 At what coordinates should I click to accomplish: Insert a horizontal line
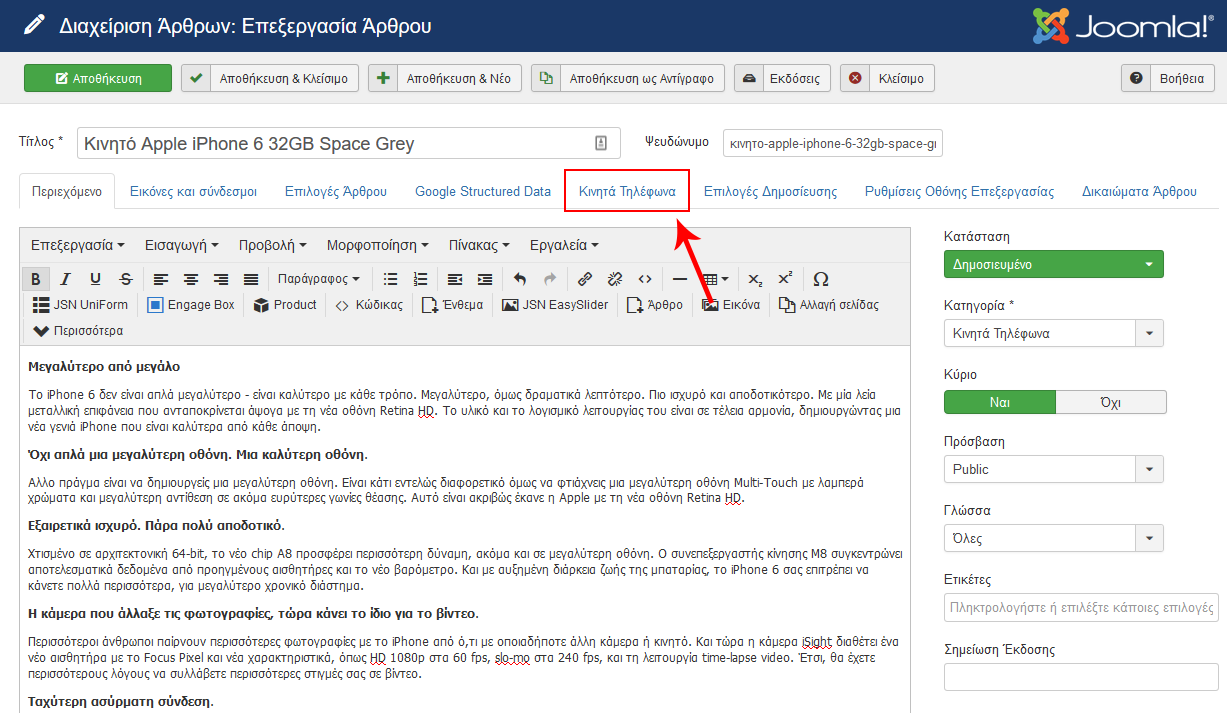(680, 279)
